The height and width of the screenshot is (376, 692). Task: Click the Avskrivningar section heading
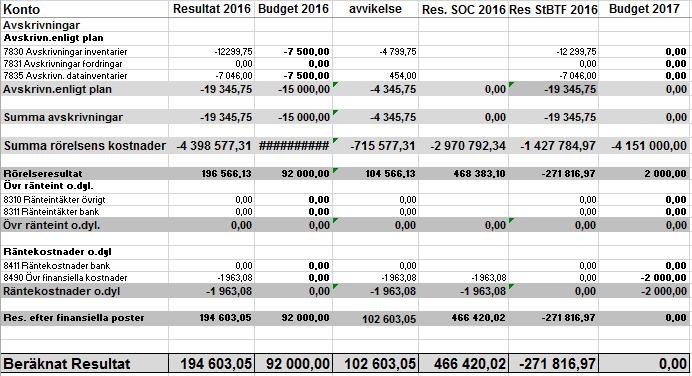pos(41,25)
